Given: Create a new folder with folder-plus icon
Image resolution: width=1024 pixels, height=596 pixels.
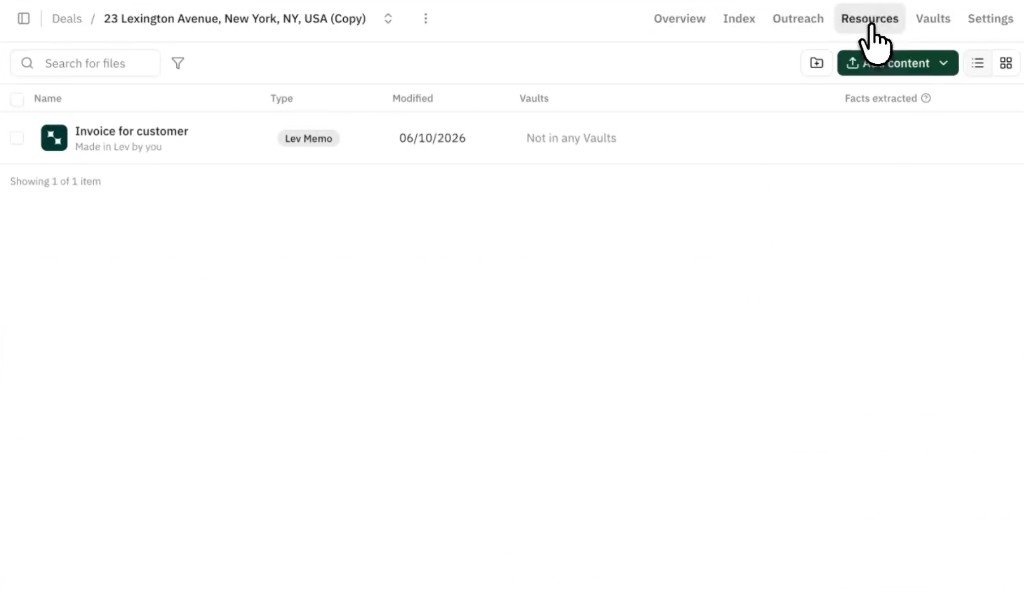Looking at the screenshot, I should tap(816, 63).
